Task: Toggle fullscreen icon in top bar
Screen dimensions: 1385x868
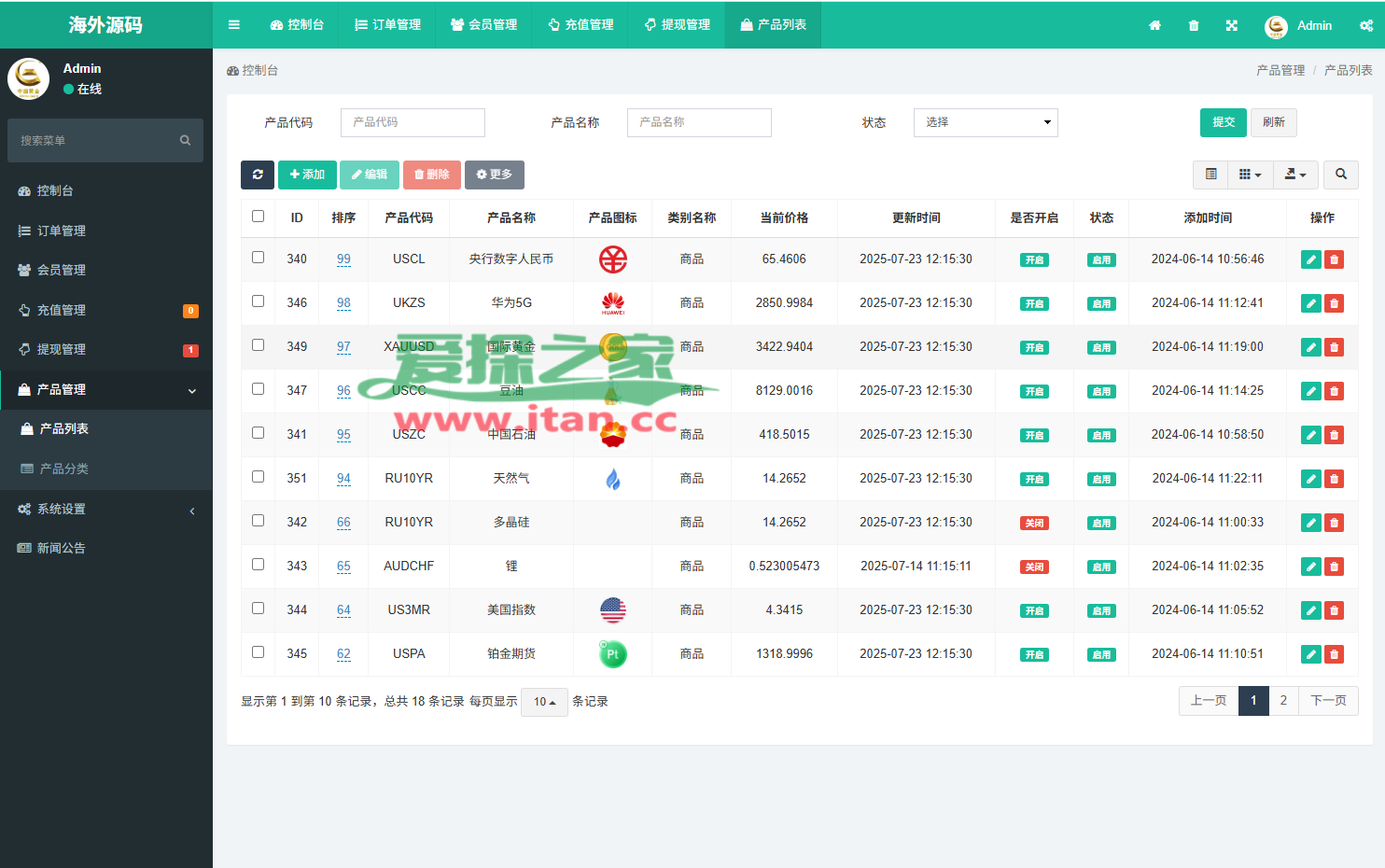Action: pyautogui.click(x=1232, y=25)
